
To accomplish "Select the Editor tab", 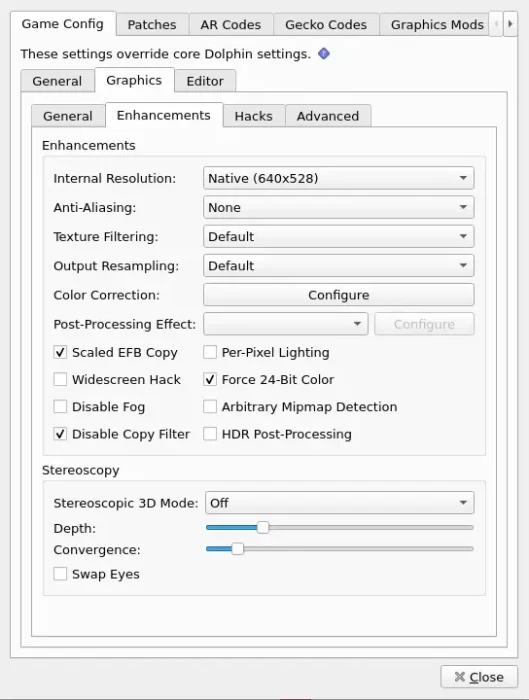I will (x=205, y=81).
